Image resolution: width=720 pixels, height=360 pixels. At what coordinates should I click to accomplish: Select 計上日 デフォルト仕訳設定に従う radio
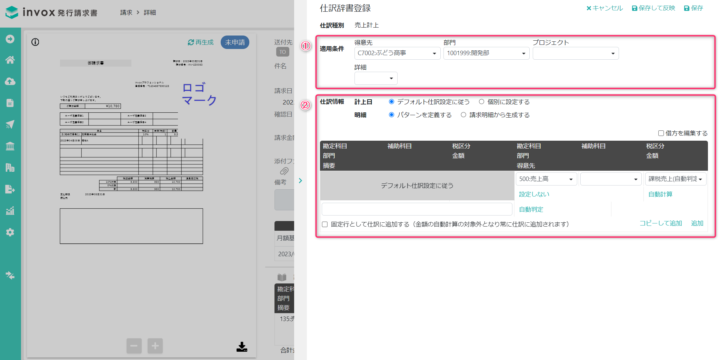(392, 101)
